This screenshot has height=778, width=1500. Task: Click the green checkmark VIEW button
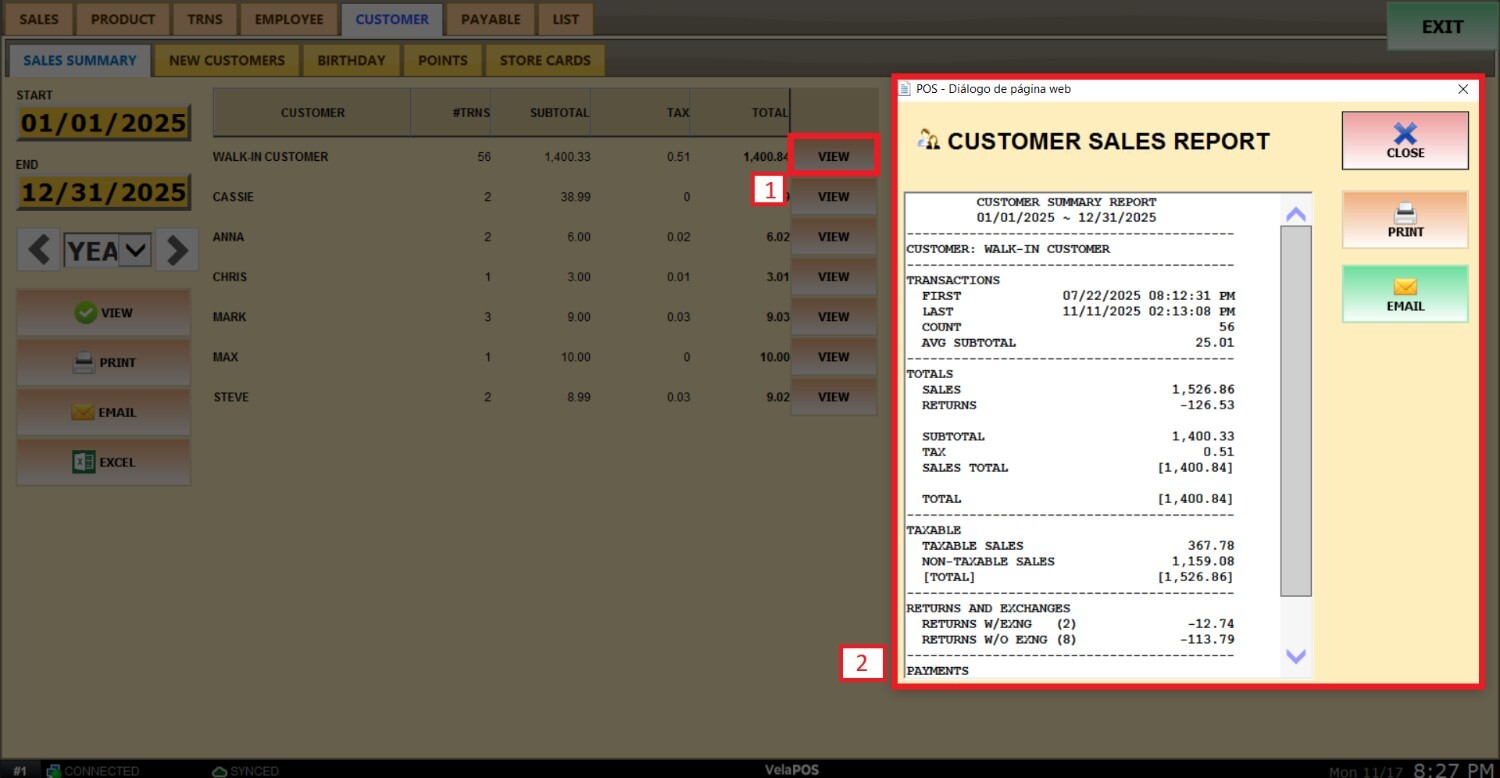coord(104,313)
